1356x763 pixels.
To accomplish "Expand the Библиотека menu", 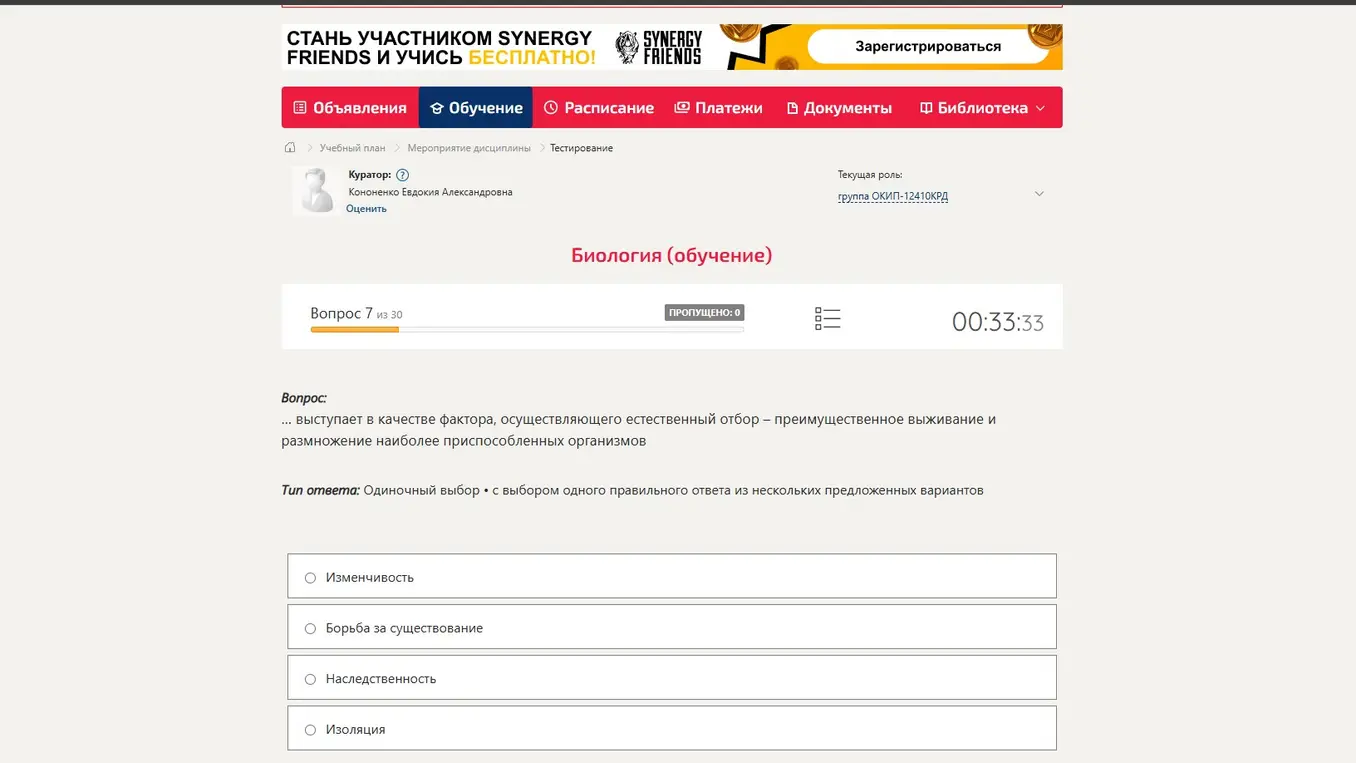I will click(982, 108).
